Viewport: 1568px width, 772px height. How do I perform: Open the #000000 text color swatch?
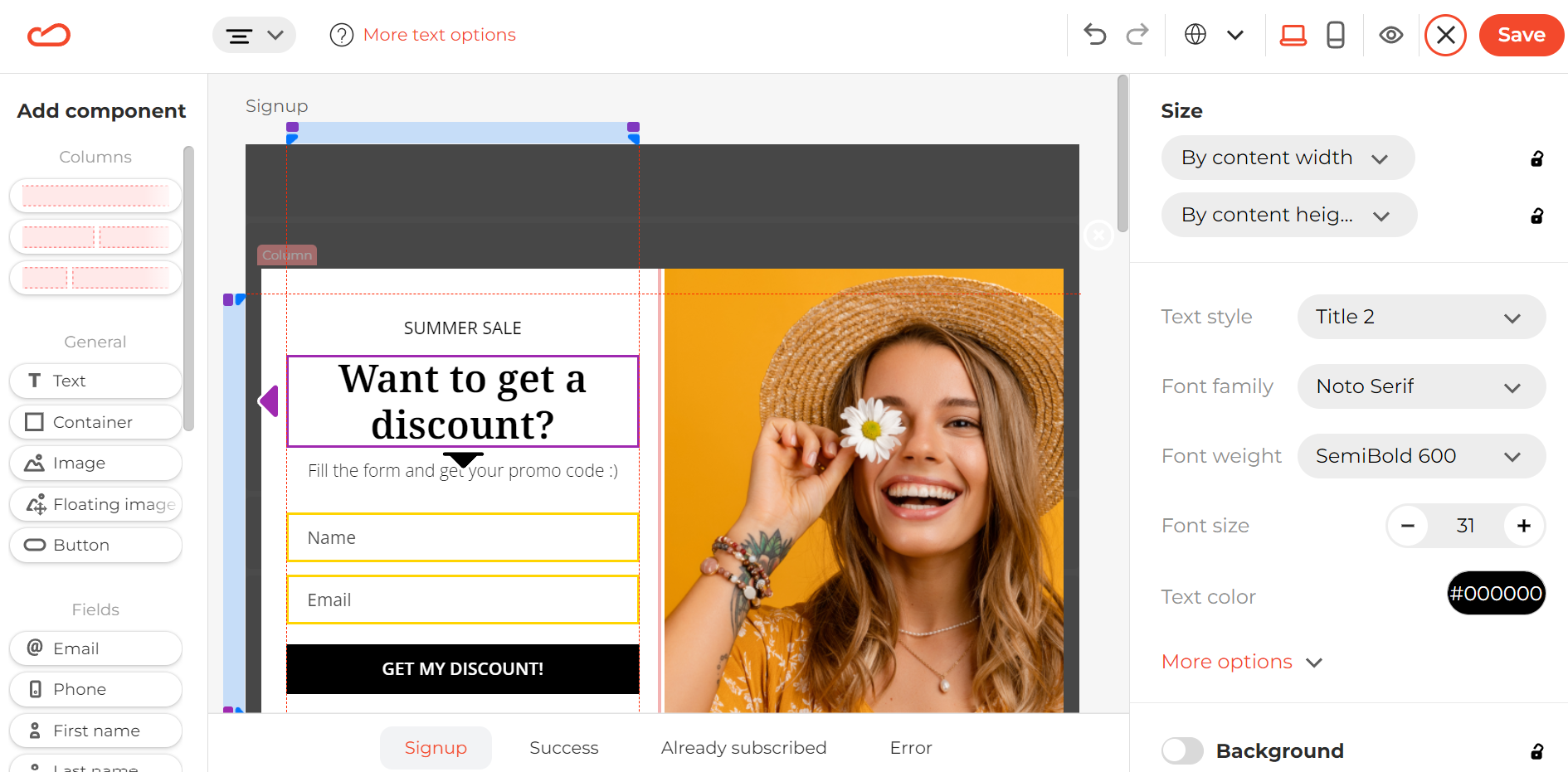tap(1495, 594)
